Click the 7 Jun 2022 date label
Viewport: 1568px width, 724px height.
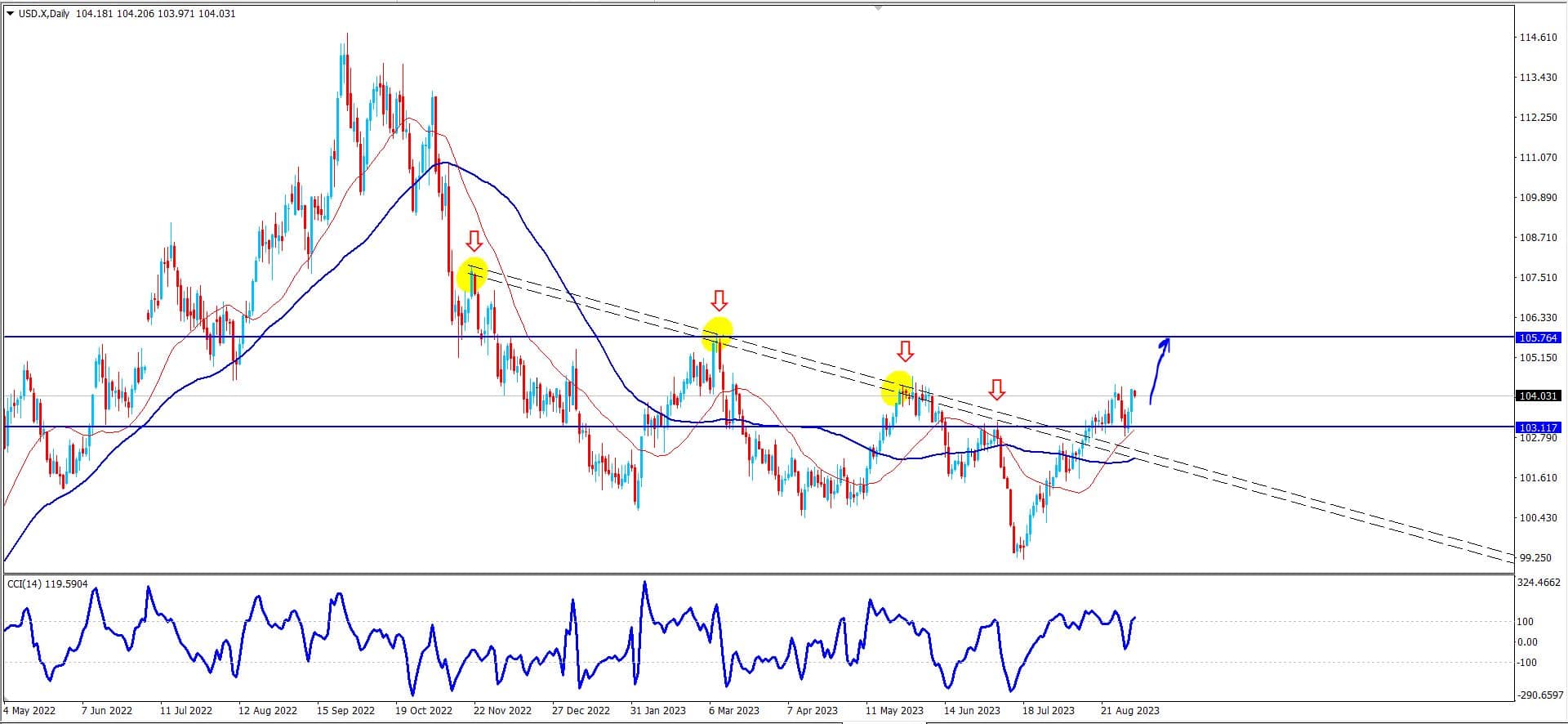coord(107,711)
